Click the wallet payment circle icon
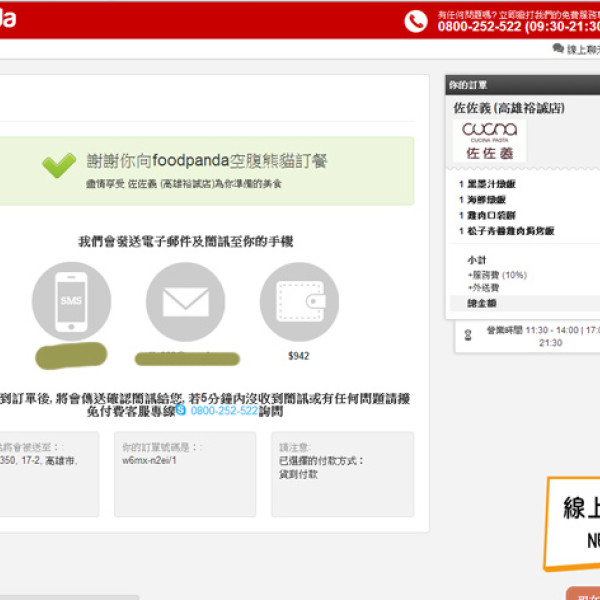Screen dimensions: 600x600 (299, 301)
